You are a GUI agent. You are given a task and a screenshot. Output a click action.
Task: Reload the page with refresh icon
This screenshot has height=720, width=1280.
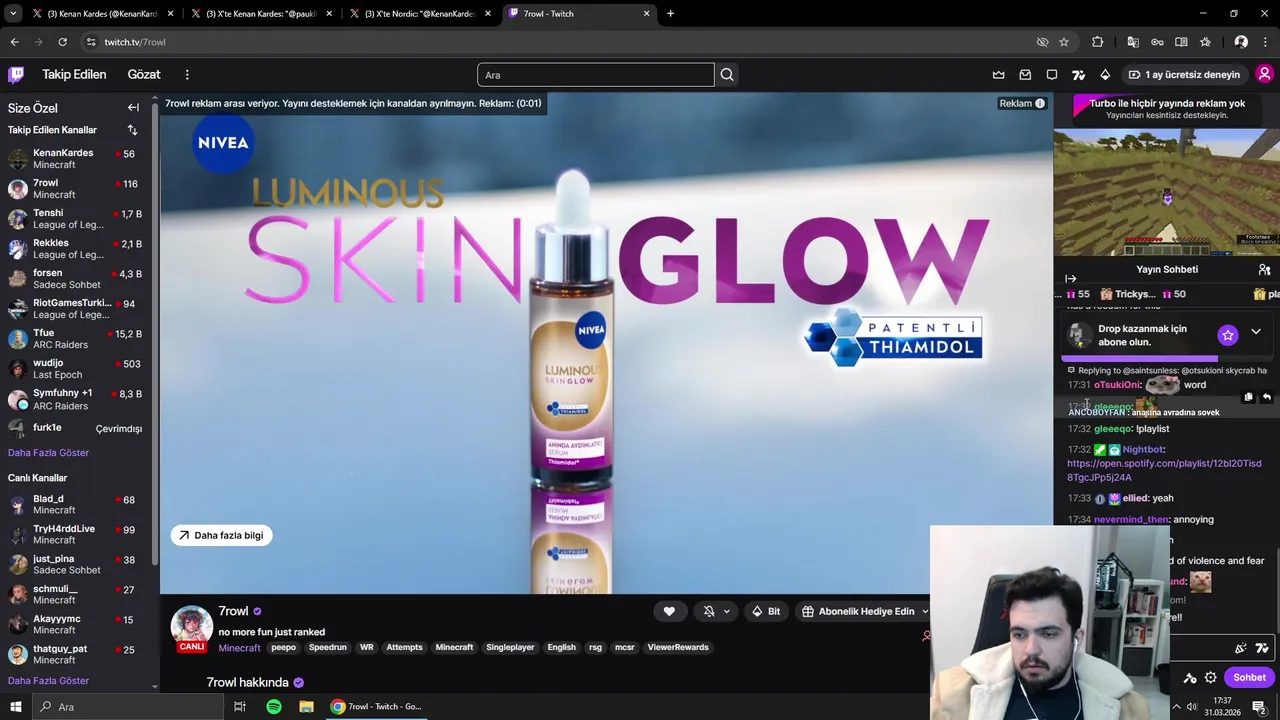pos(62,42)
